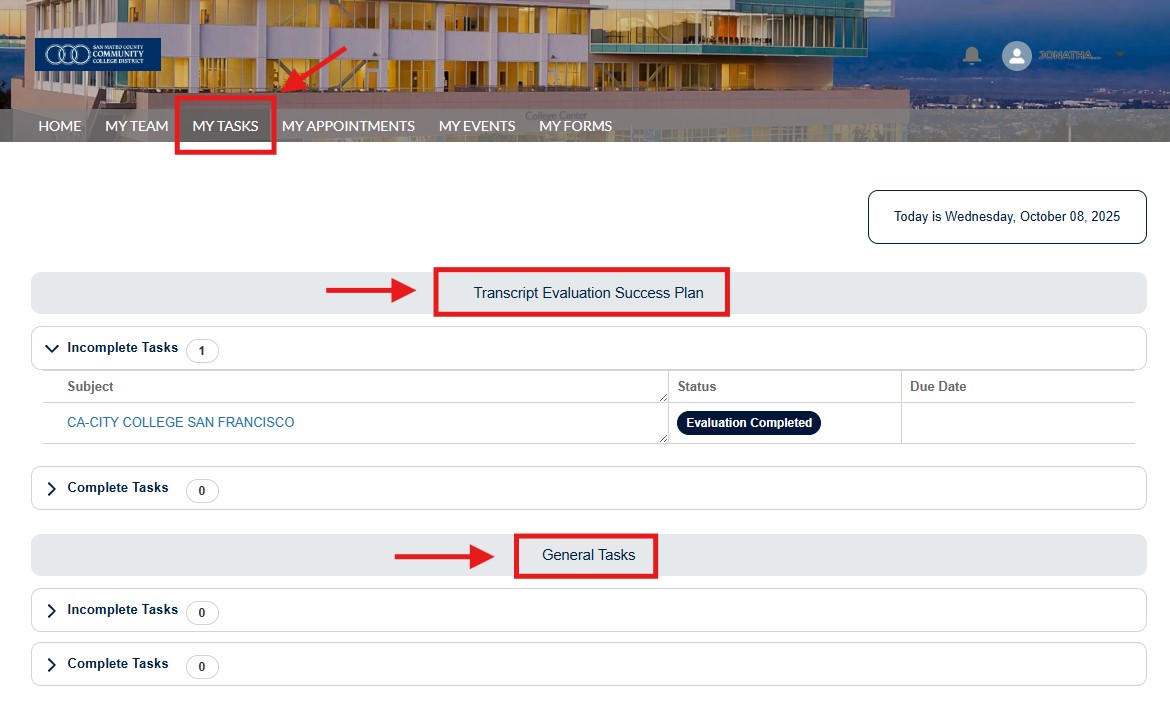Open the MY EVENTS tab
This screenshot has width=1170, height=722.
477,126
